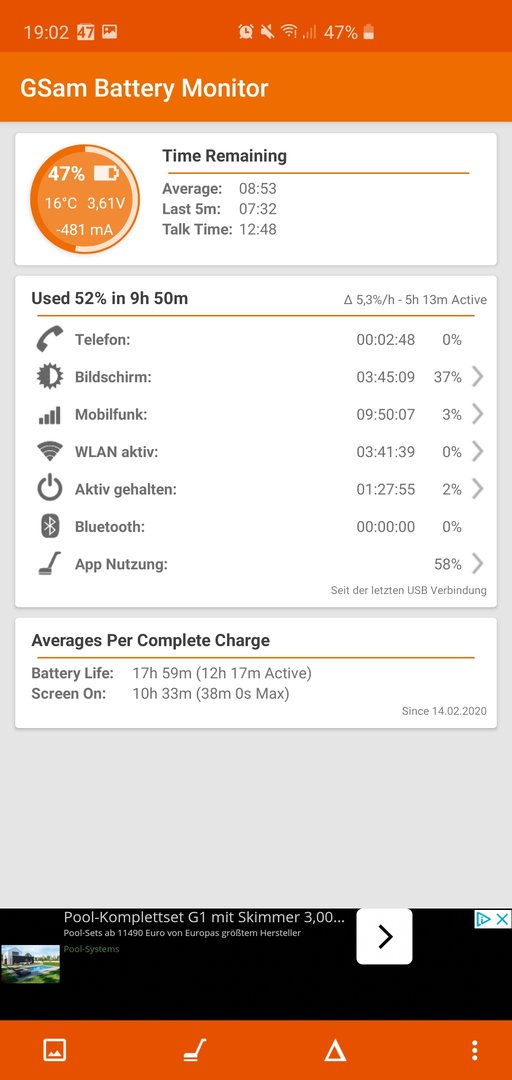Tap the Bildschirm brightness icon
This screenshot has width=512, height=1080.
(50, 377)
